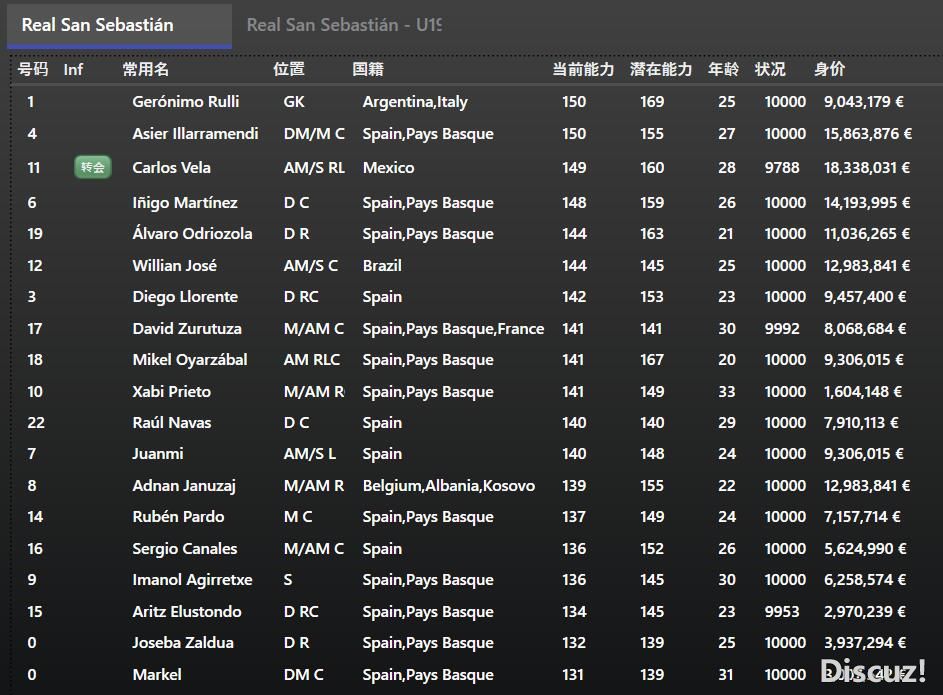The height and width of the screenshot is (695, 943).
Task: Select player Álvaro Odriozola
Action: (192, 233)
